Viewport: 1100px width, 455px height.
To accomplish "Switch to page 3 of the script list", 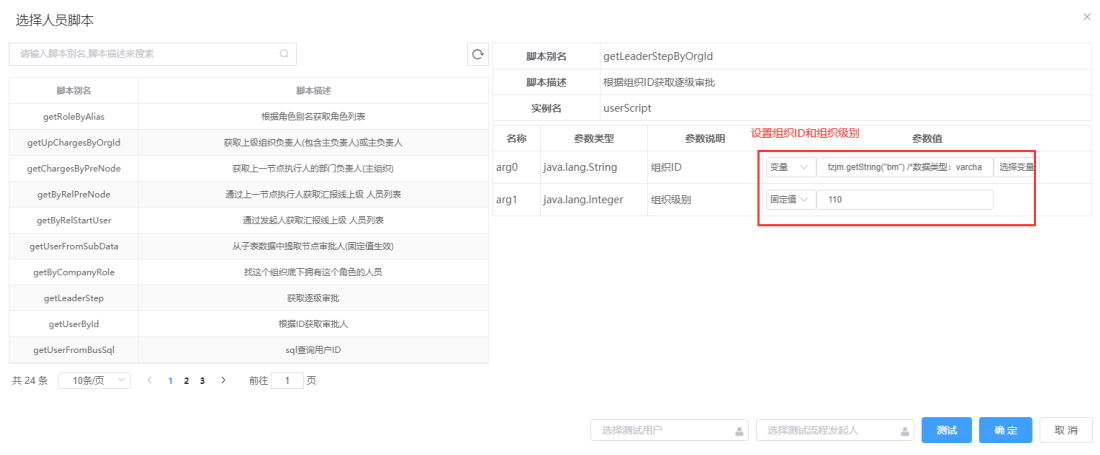I will (202, 381).
